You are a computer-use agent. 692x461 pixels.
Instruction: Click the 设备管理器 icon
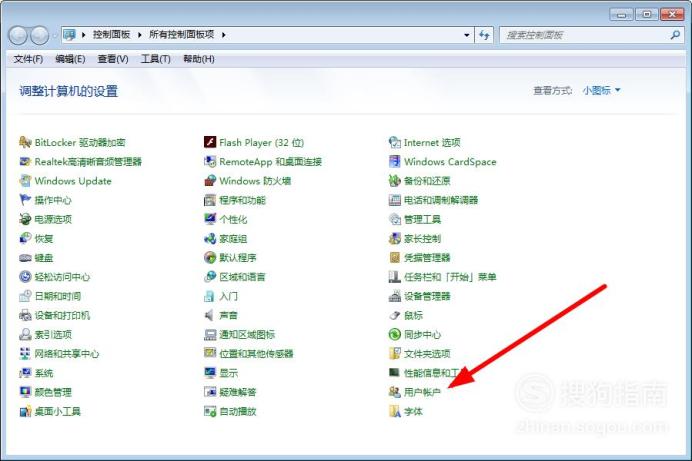pos(395,296)
